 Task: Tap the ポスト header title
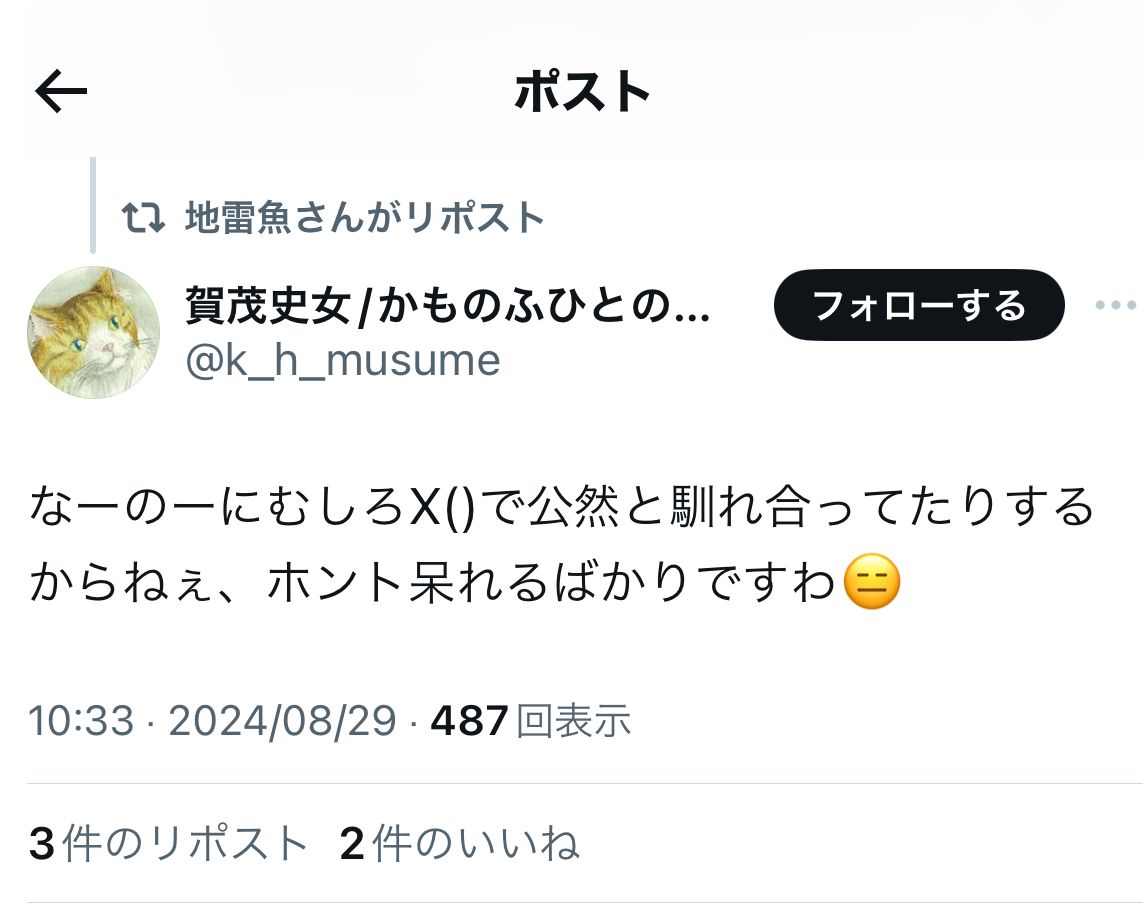point(582,92)
